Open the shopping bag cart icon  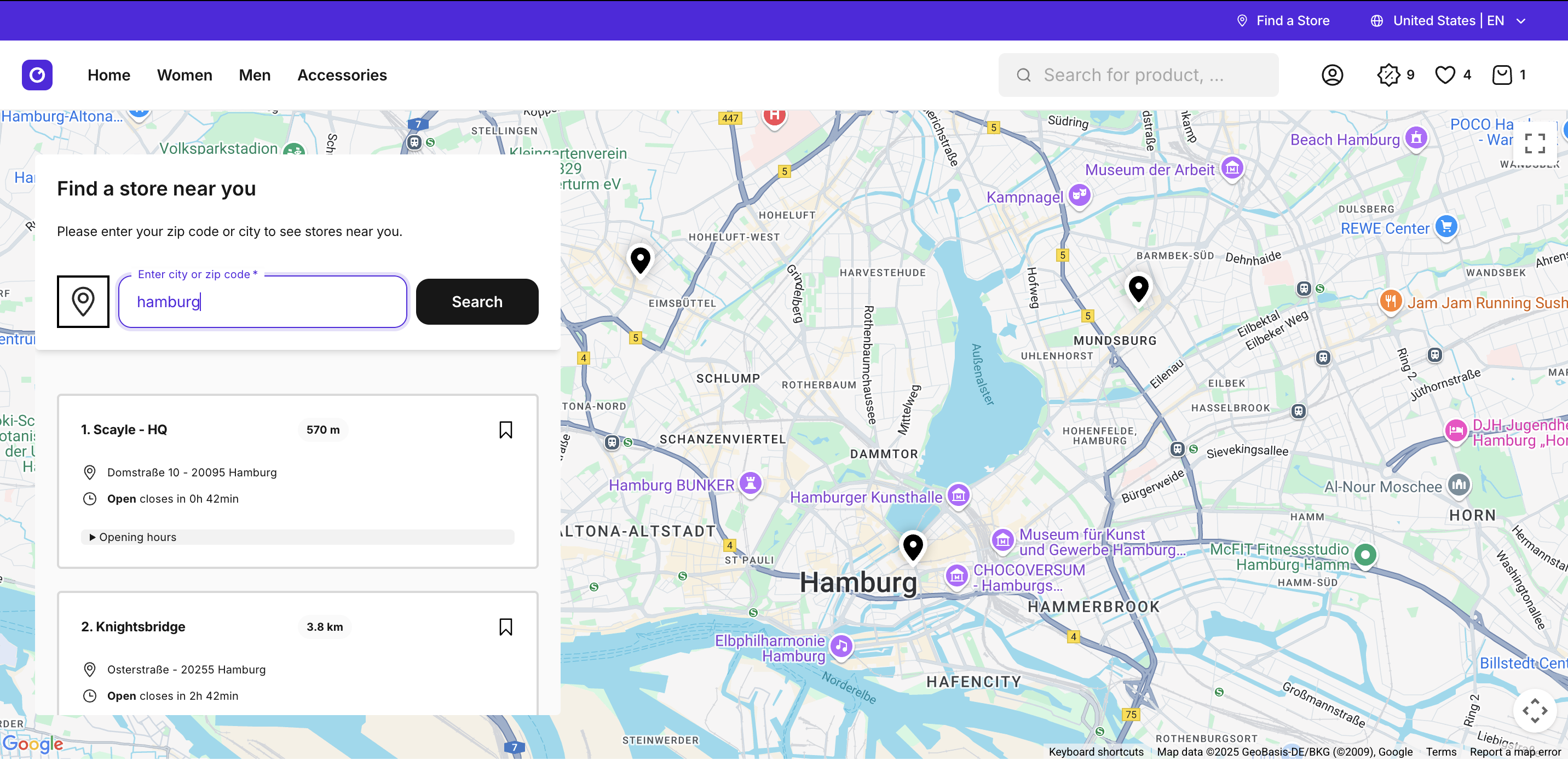(x=1502, y=75)
